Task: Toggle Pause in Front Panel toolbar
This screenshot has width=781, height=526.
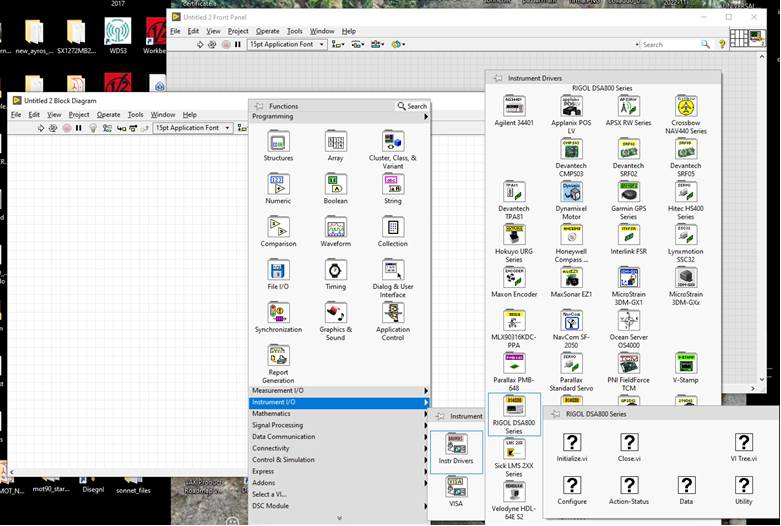Action: 238,44
